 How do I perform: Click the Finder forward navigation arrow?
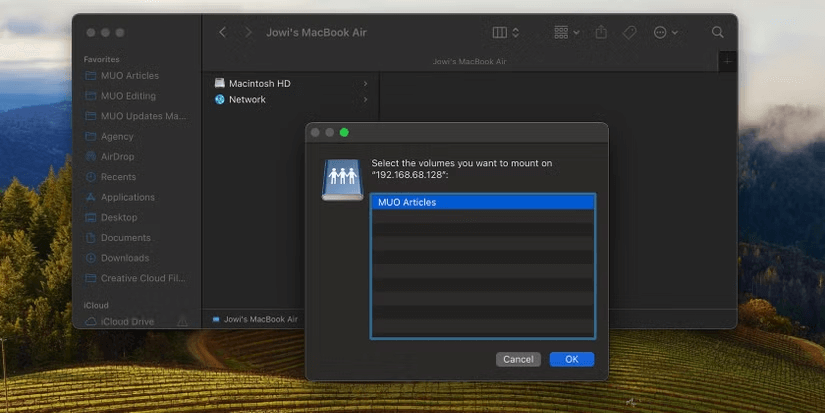click(248, 32)
